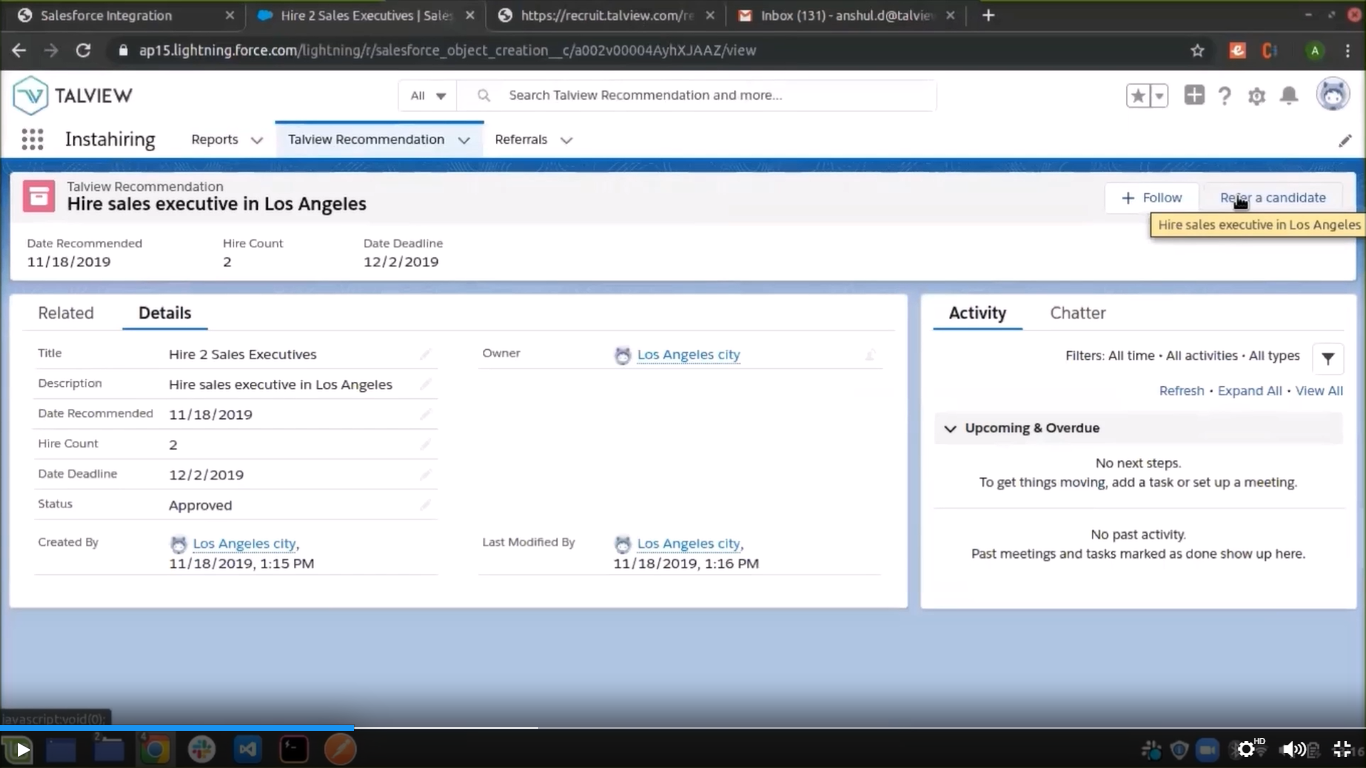Open a new browser tab
This screenshot has width=1366, height=768.
[x=988, y=15]
